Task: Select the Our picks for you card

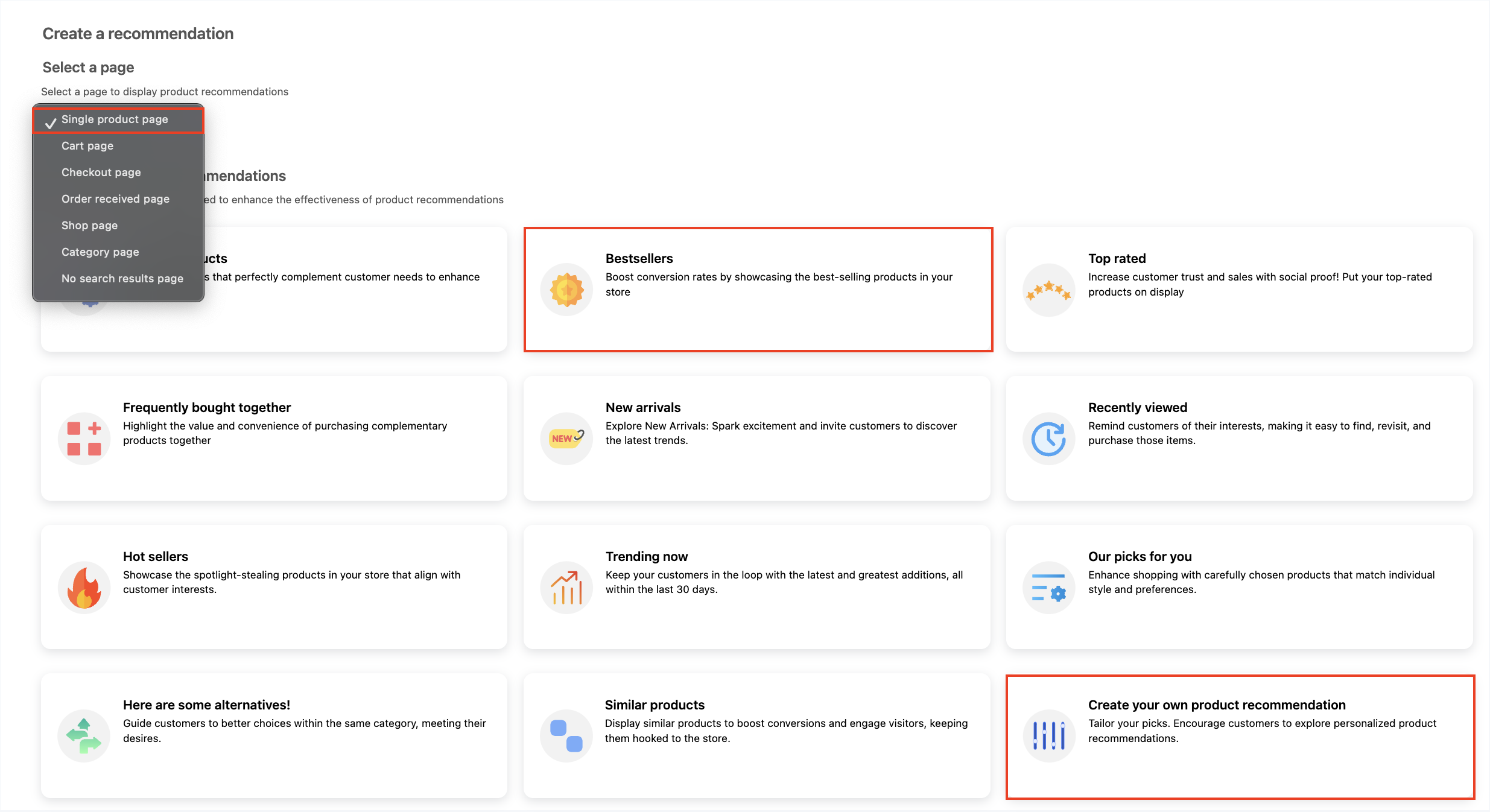Action: coord(1240,587)
